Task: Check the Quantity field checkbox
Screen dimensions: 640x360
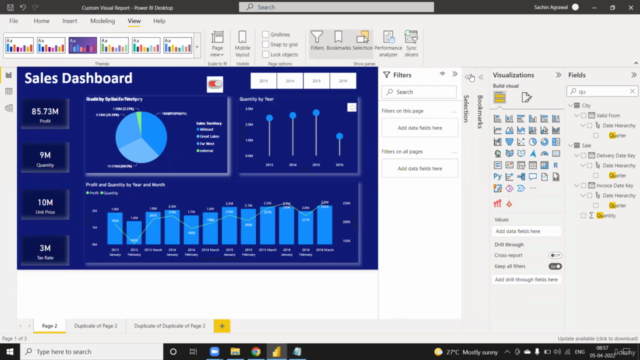Action: (583, 216)
